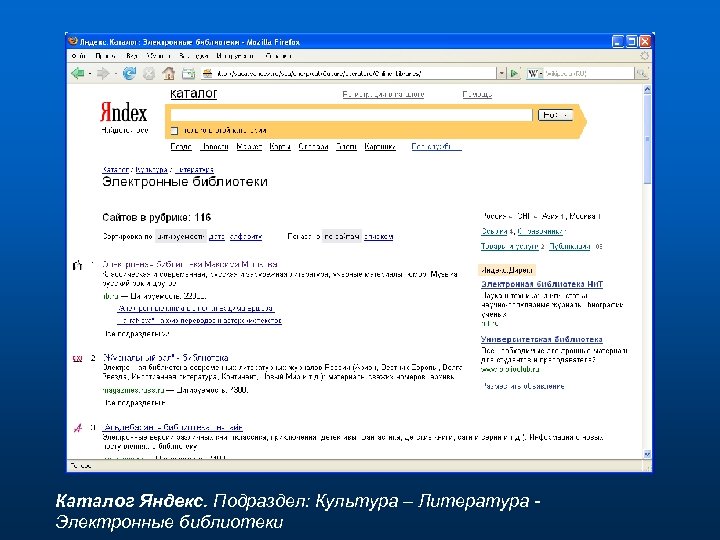Open the Справка menu
Image resolution: width=720 pixels, height=540 pixels.
click(x=278, y=56)
